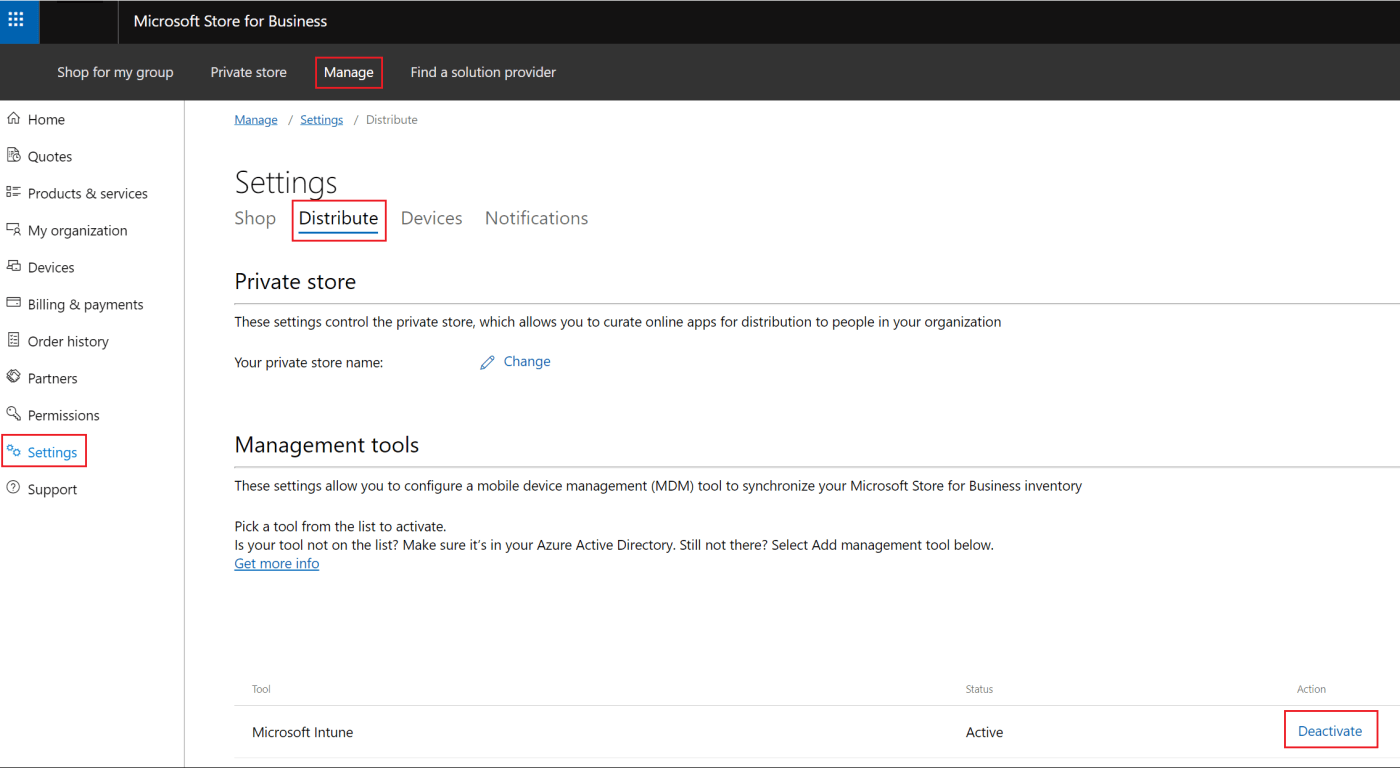Open the Private store menu item

tap(248, 72)
